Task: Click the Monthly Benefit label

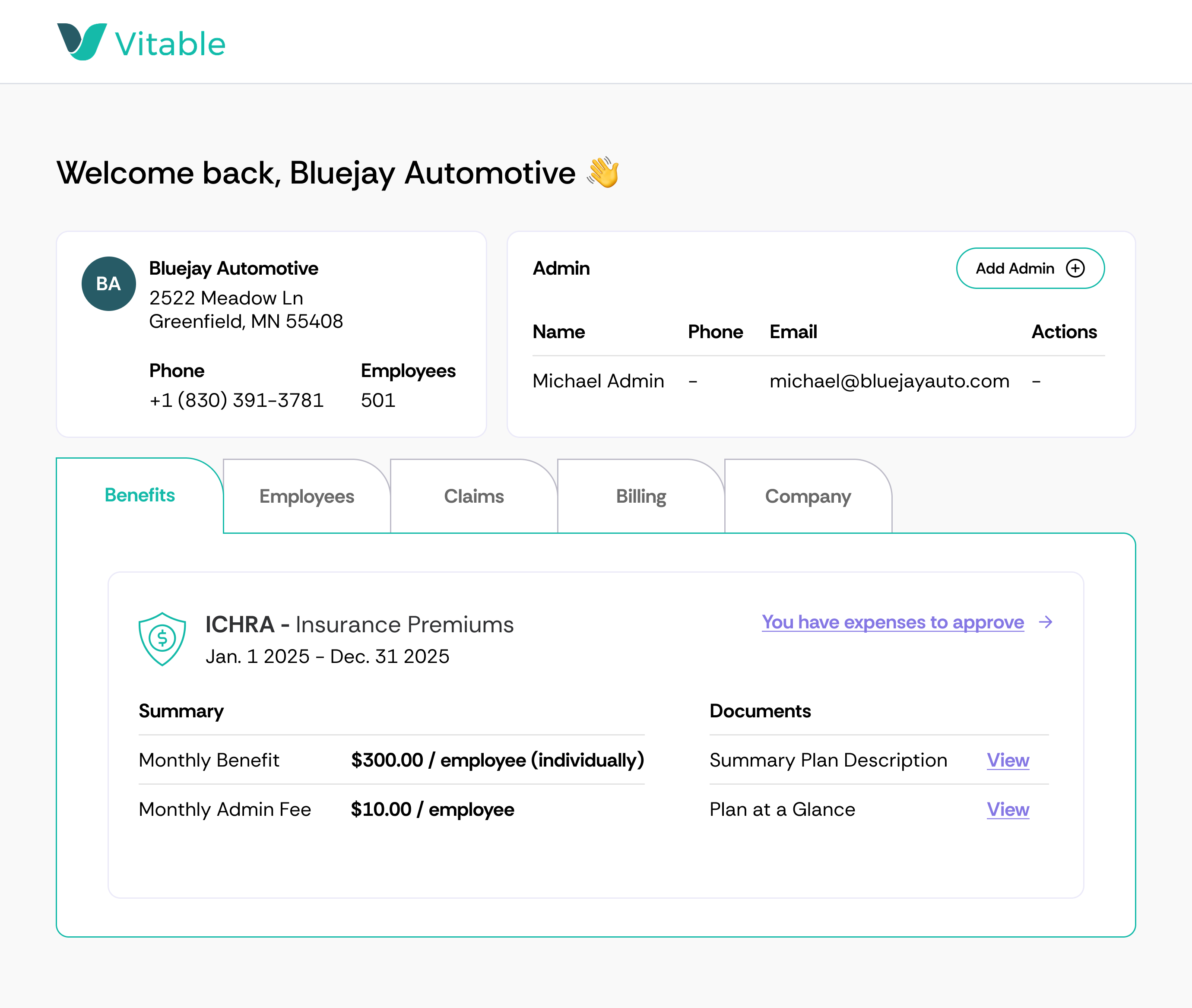Action: tap(209, 760)
